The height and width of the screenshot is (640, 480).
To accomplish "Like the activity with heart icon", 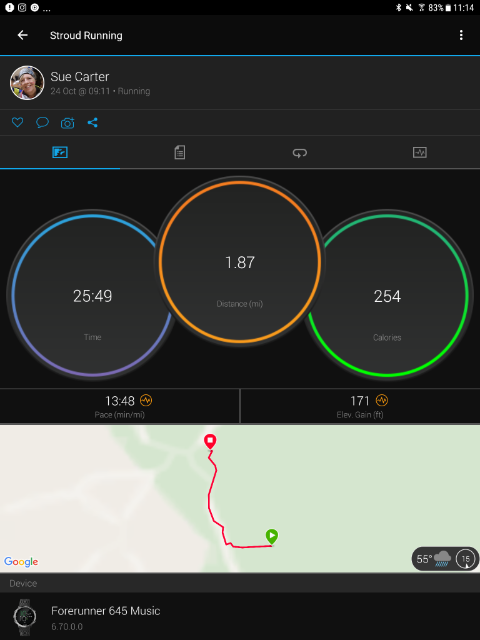I will click(x=17, y=122).
